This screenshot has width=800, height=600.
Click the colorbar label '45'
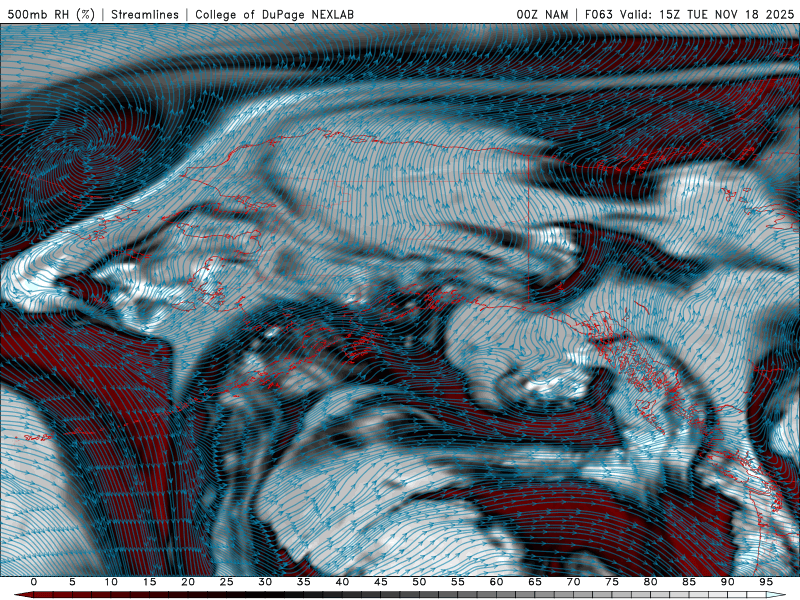click(381, 582)
